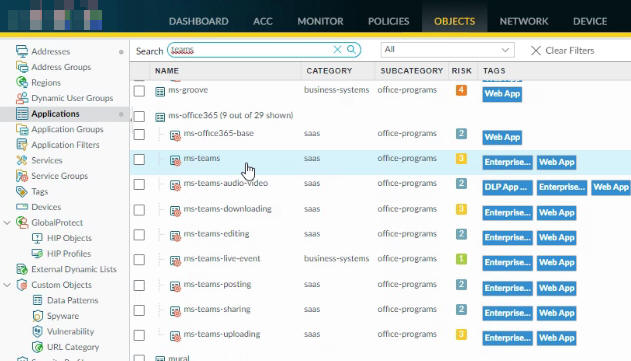
Task: Click the Custom Objects shield icon
Action: pos(22,285)
